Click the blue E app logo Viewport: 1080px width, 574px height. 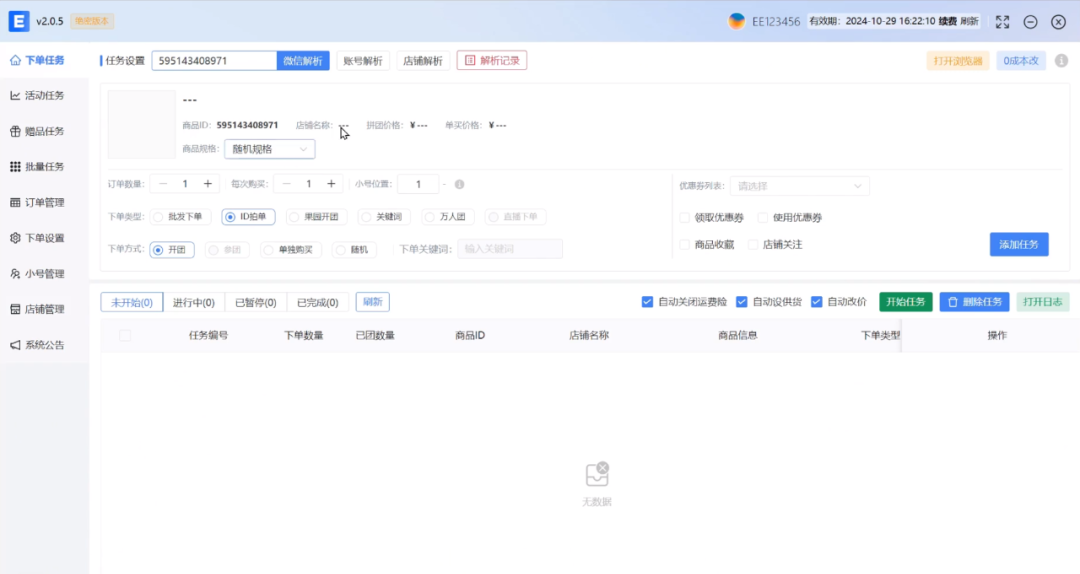pos(19,21)
